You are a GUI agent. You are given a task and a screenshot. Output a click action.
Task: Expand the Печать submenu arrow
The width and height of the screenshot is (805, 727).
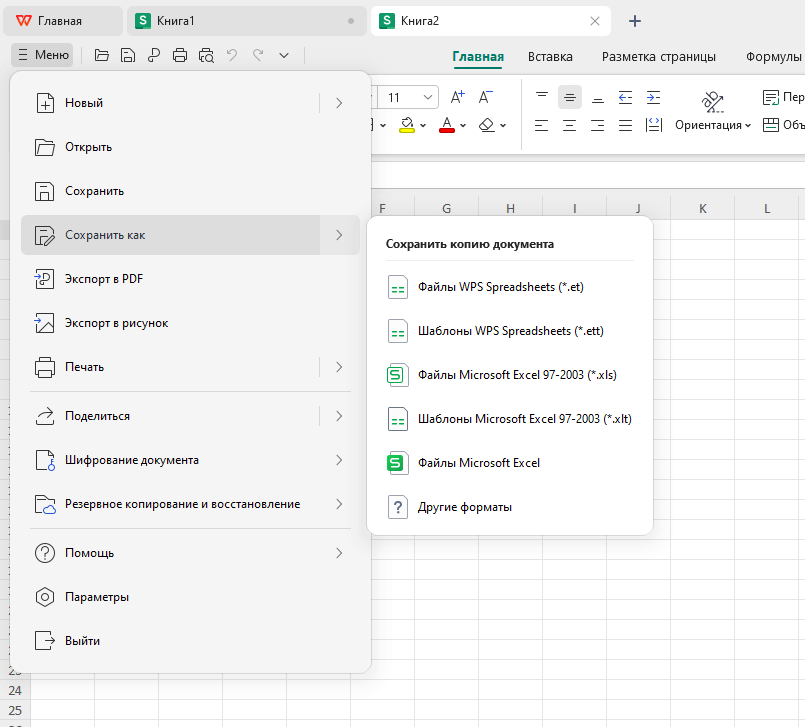tap(339, 367)
